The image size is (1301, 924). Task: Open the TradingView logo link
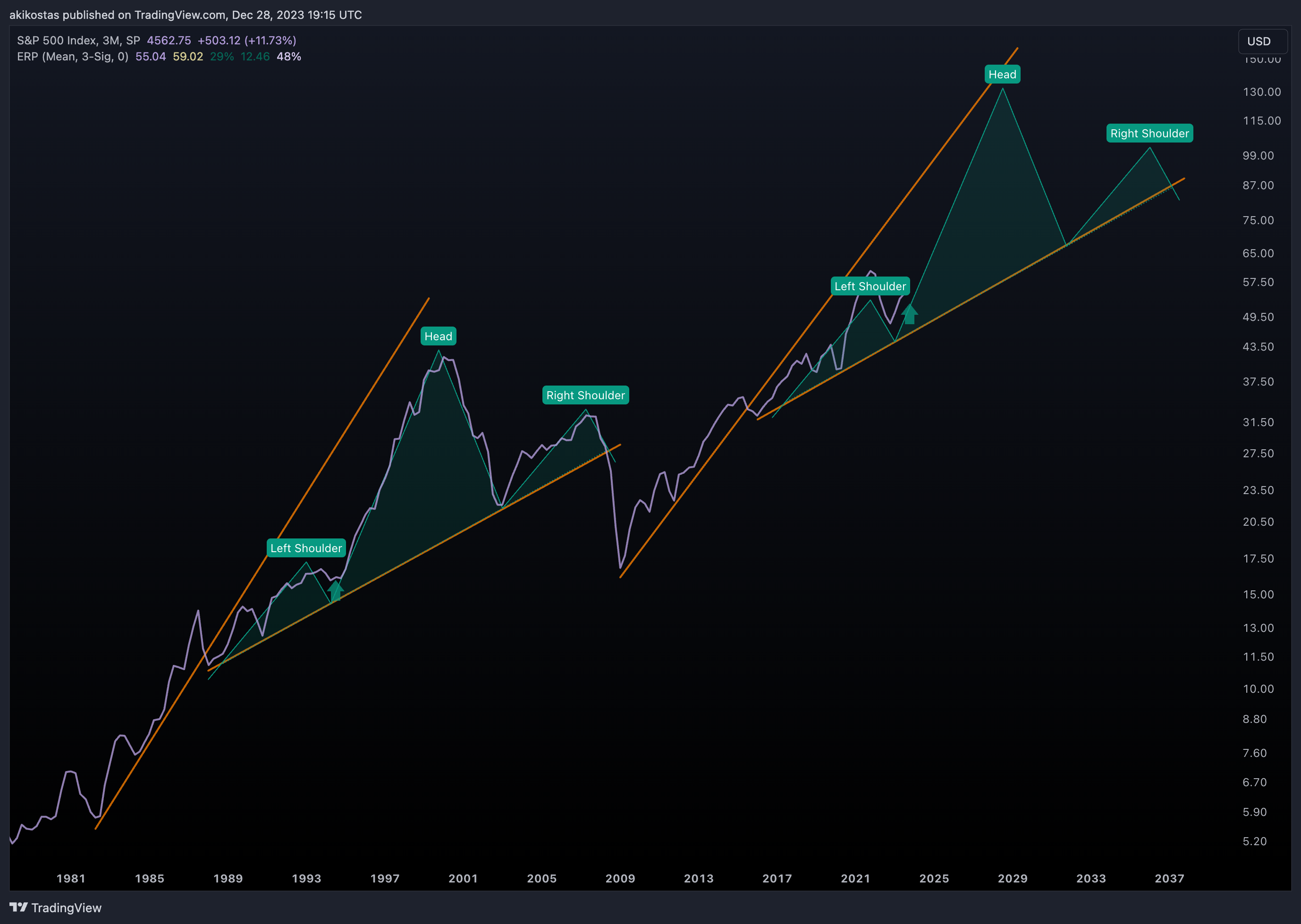56,907
